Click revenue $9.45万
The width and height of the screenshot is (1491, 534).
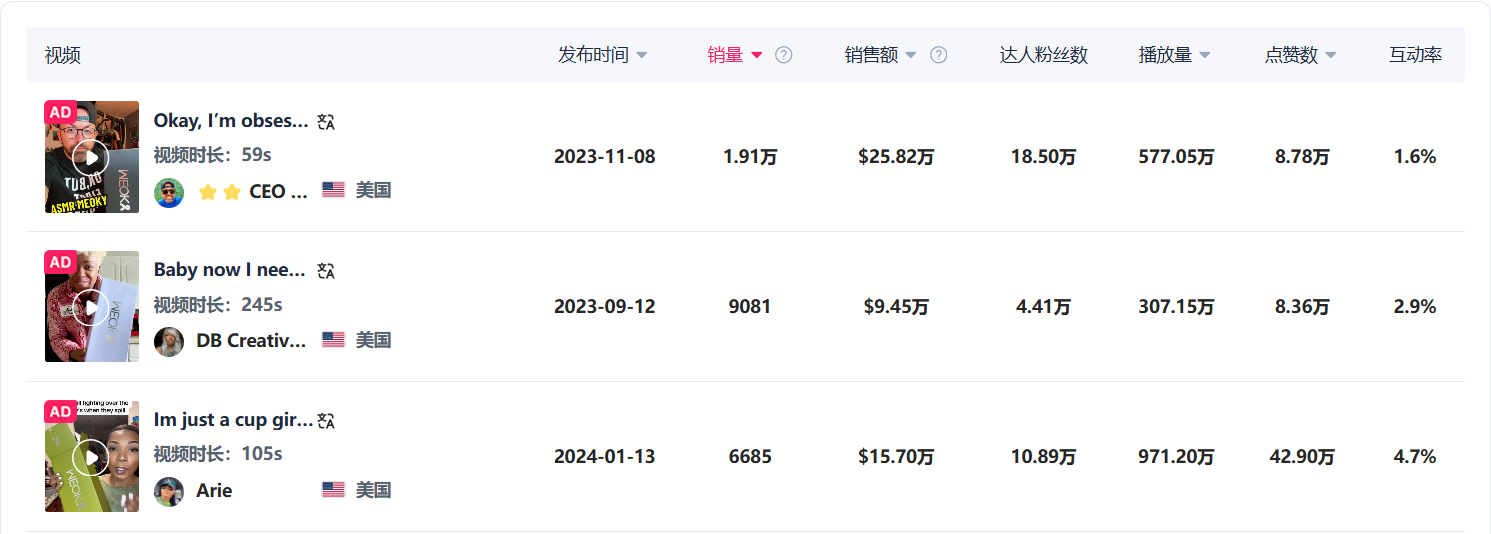click(896, 307)
